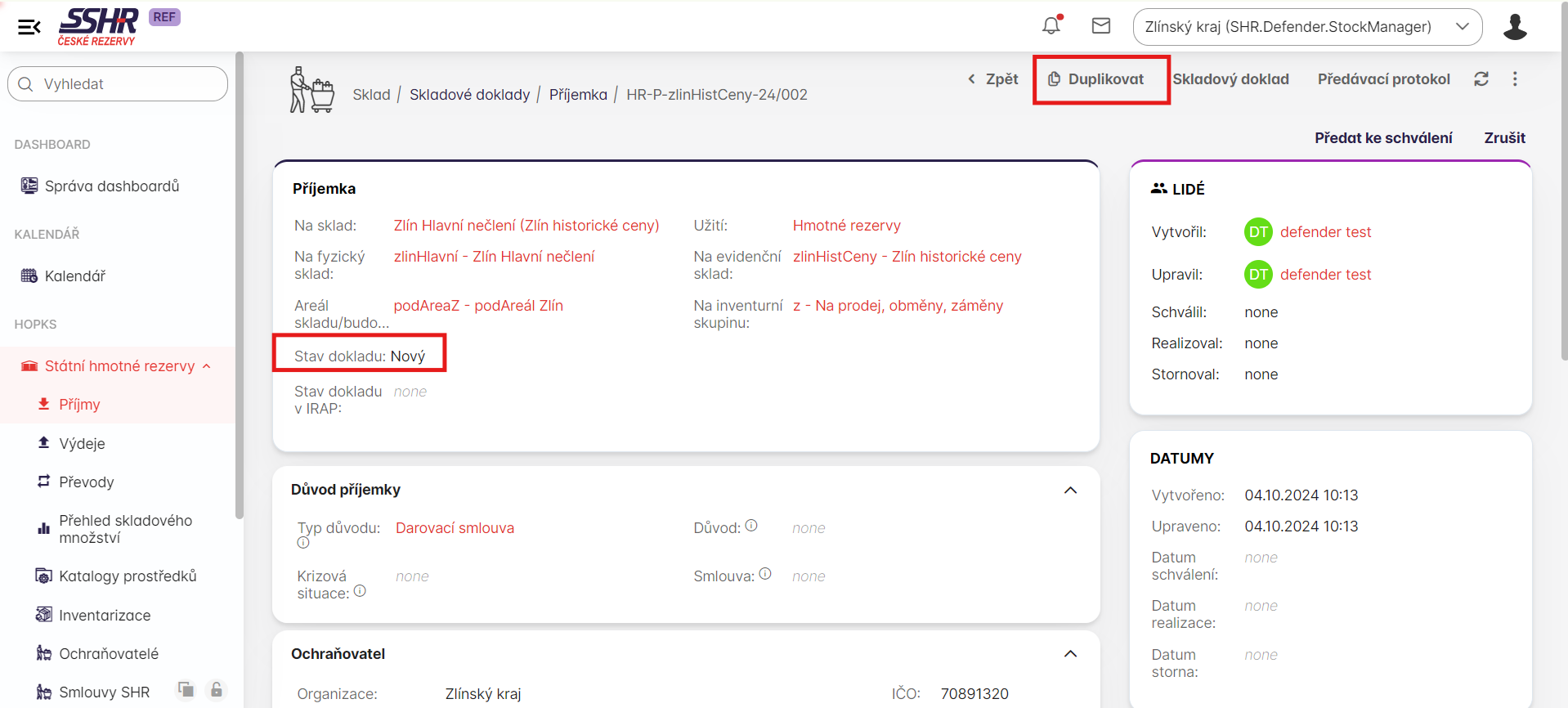Collapse the sidebar with the hamburger icon
The height and width of the screenshot is (708, 1568).
pyautogui.click(x=29, y=27)
